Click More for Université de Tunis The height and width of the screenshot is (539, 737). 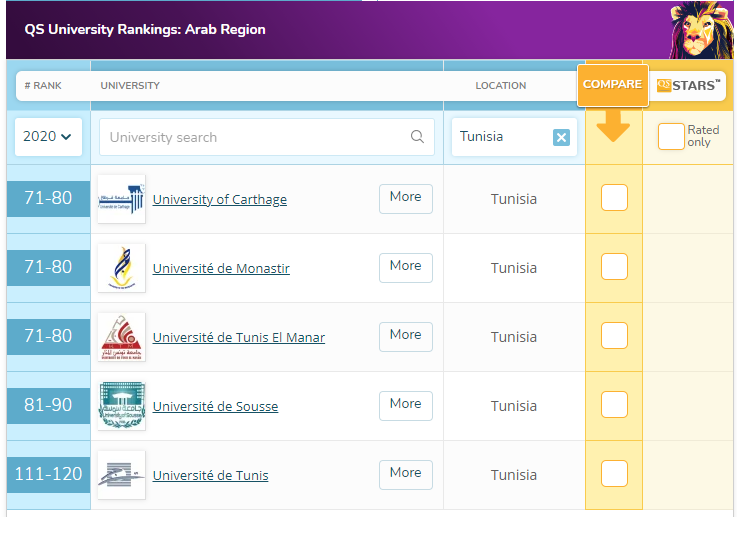[x=406, y=475]
